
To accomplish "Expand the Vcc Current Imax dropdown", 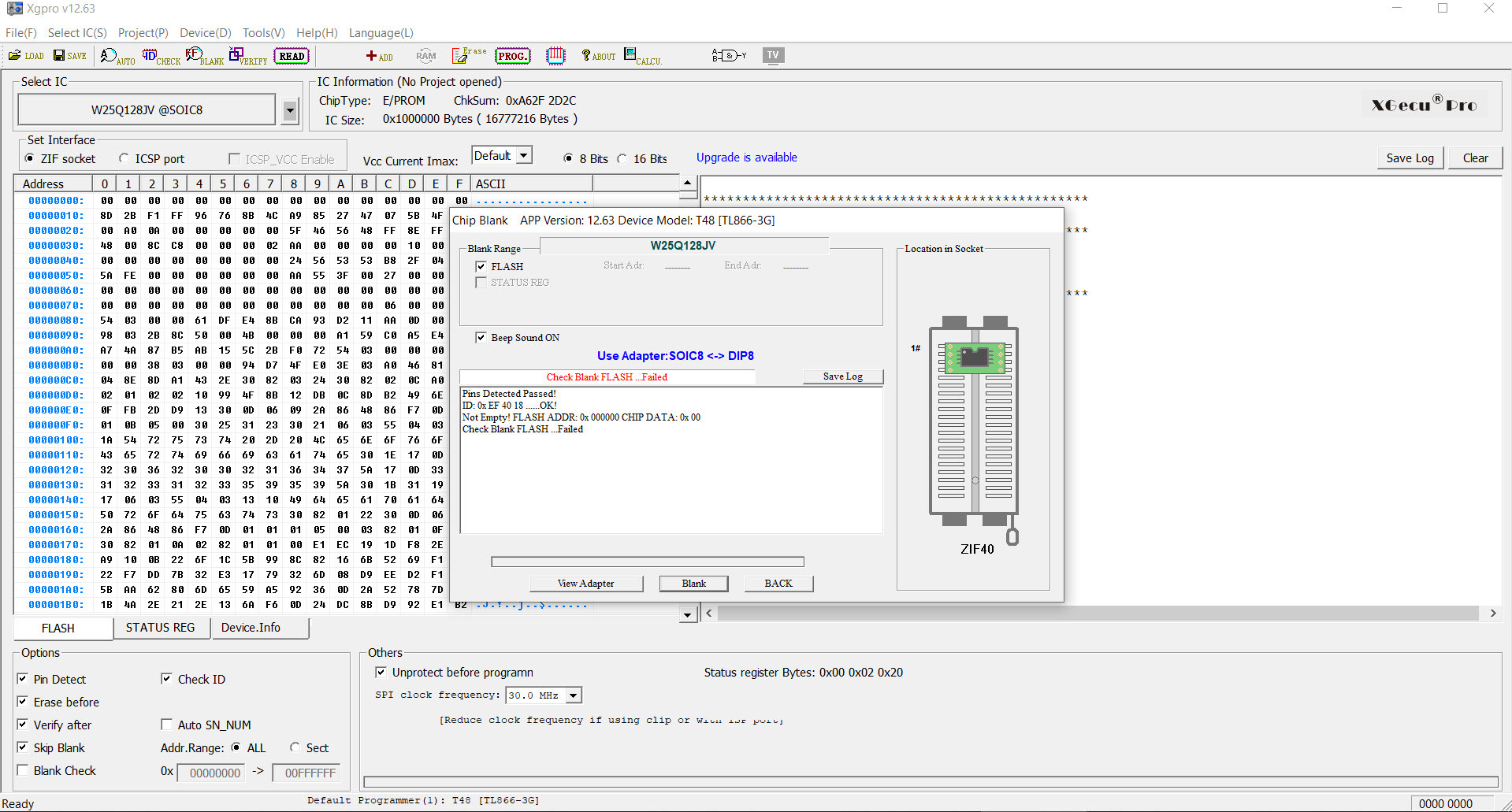I will (523, 156).
